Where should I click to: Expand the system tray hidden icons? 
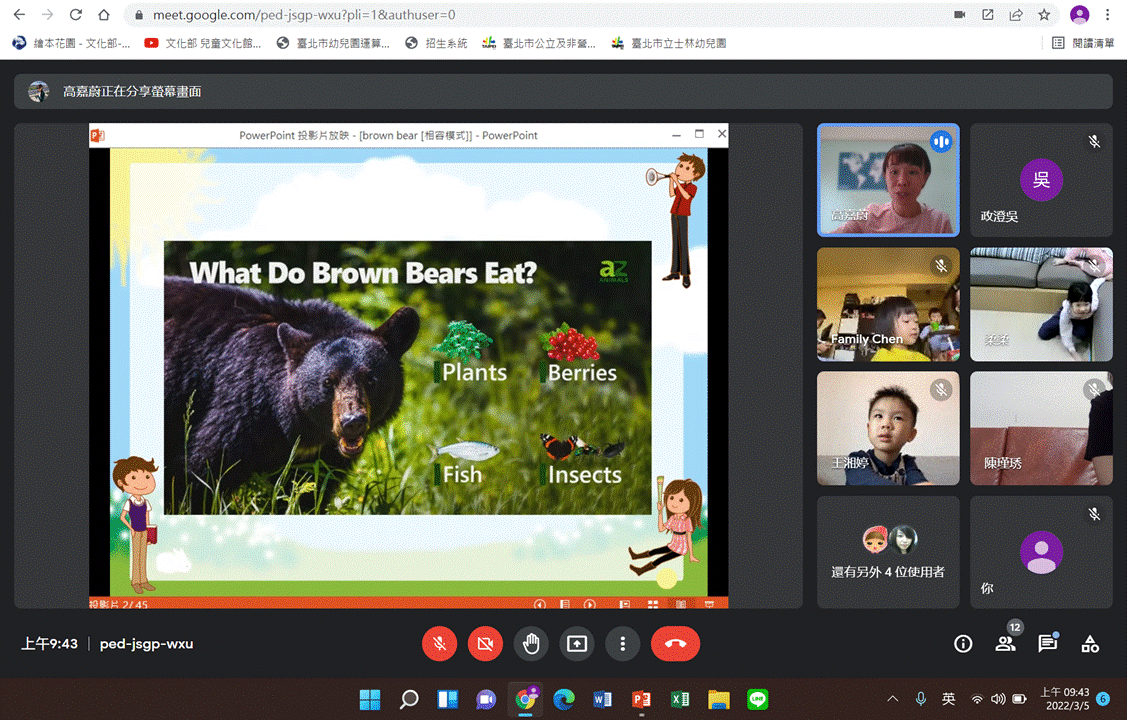tap(893, 699)
